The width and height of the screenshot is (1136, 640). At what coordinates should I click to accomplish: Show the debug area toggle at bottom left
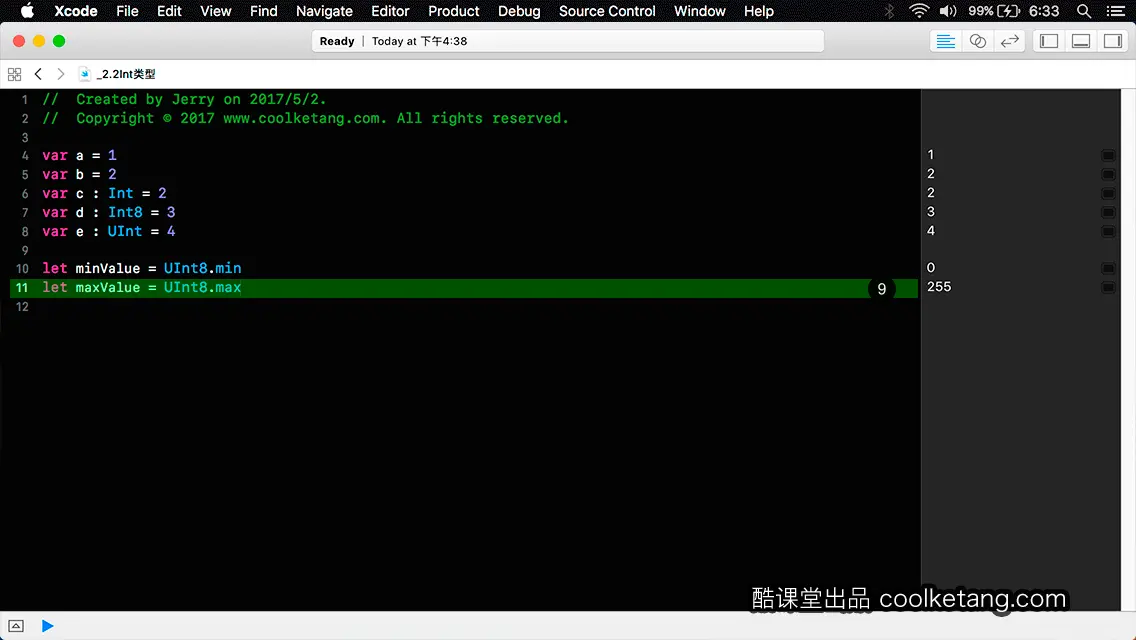[x=16, y=626]
